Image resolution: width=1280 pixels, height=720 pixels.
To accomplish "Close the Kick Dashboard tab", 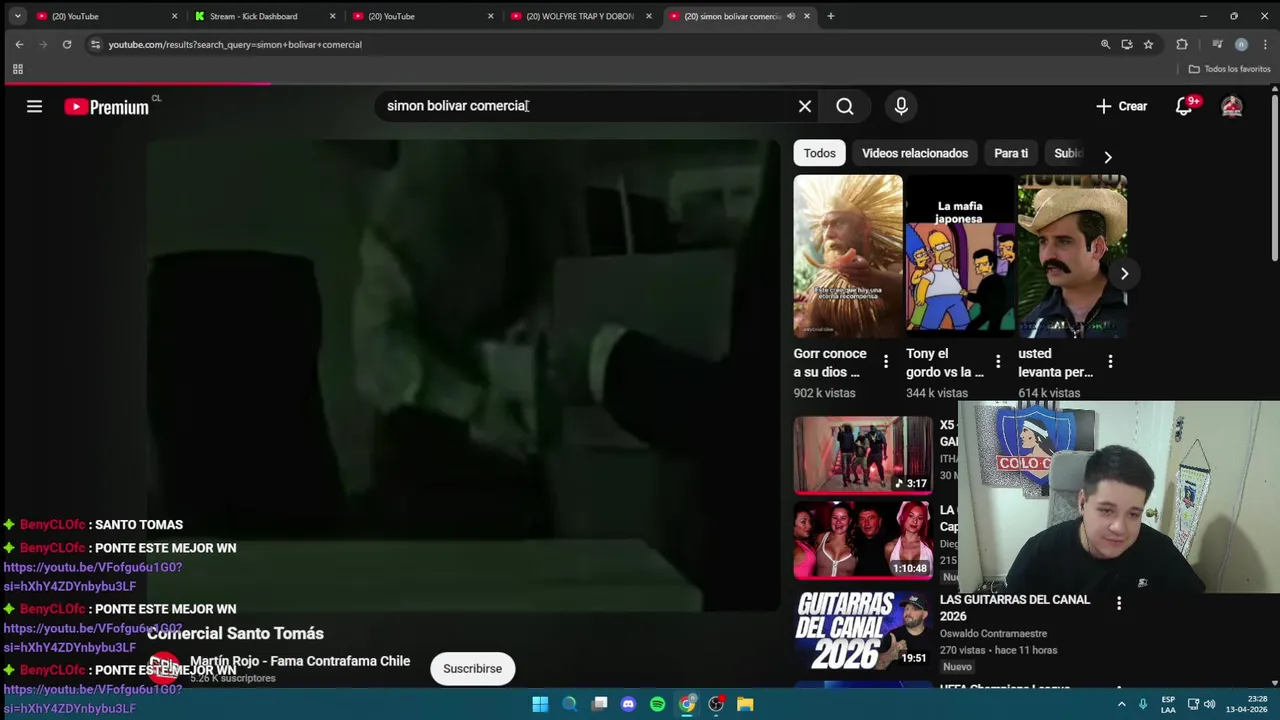I will click(333, 16).
